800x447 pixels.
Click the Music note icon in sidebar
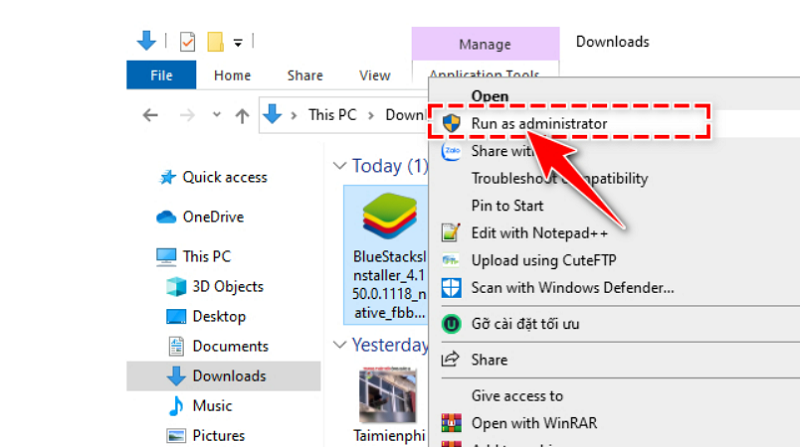(176, 406)
